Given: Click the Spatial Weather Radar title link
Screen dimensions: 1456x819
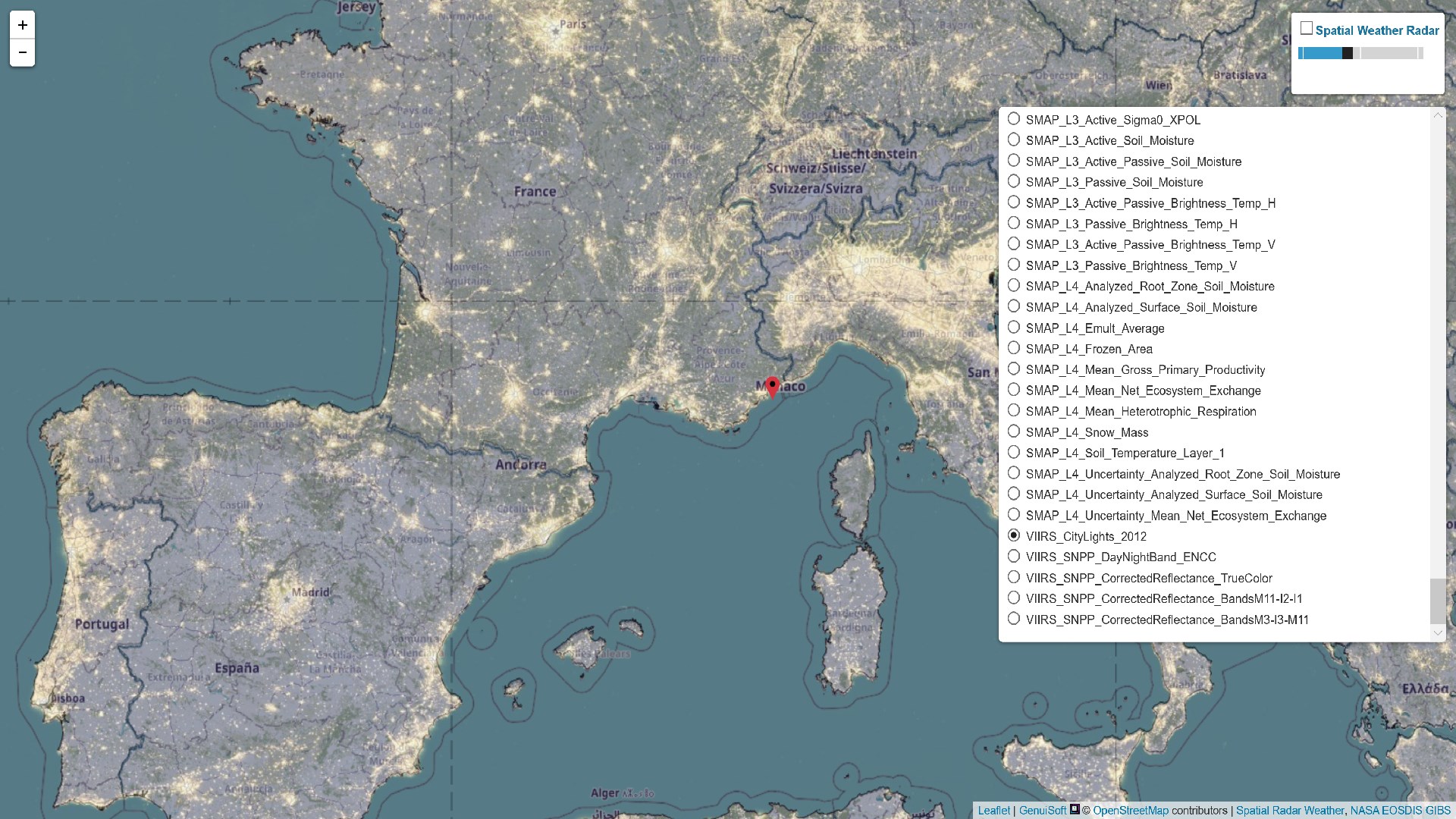Looking at the screenshot, I should click(1376, 30).
